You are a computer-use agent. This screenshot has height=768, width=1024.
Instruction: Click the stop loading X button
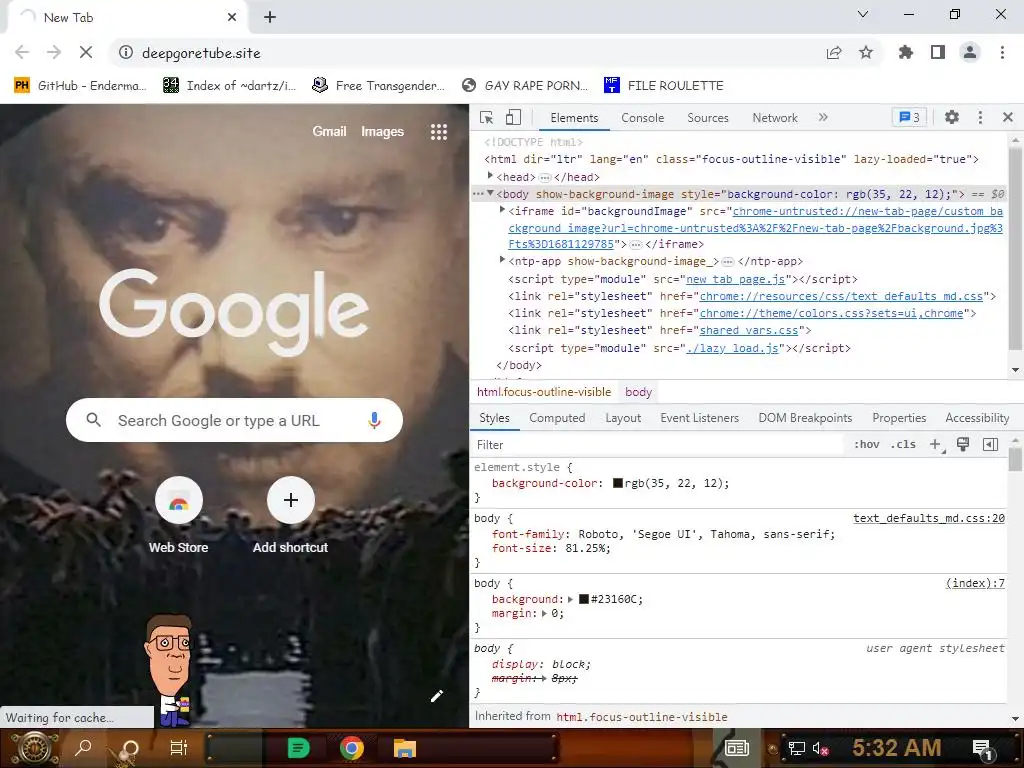[86, 52]
